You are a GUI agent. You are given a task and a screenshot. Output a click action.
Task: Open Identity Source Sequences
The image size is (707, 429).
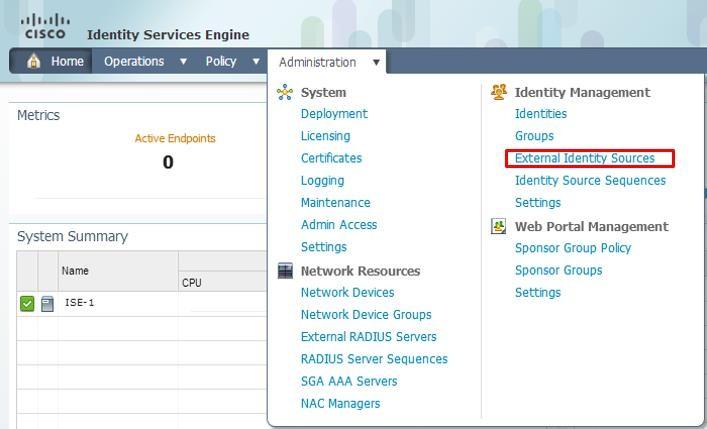coord(590,180)
